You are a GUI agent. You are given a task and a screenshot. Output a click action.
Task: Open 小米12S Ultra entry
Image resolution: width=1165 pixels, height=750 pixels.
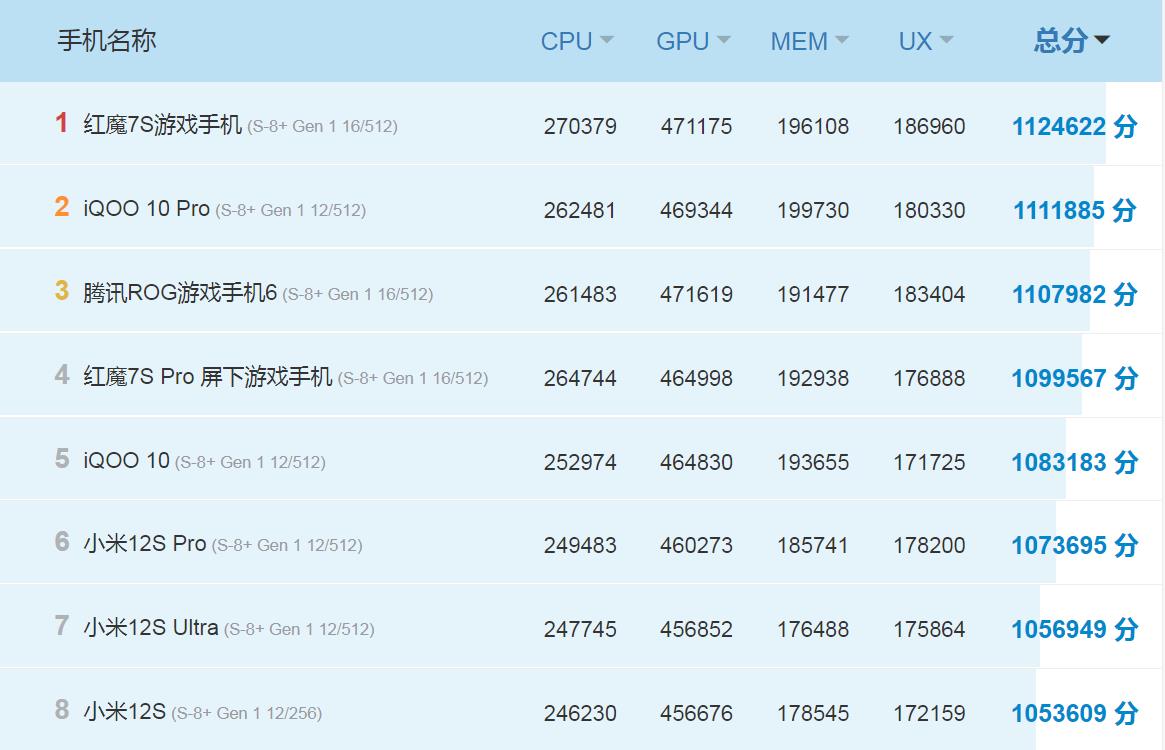pos(229,628)
